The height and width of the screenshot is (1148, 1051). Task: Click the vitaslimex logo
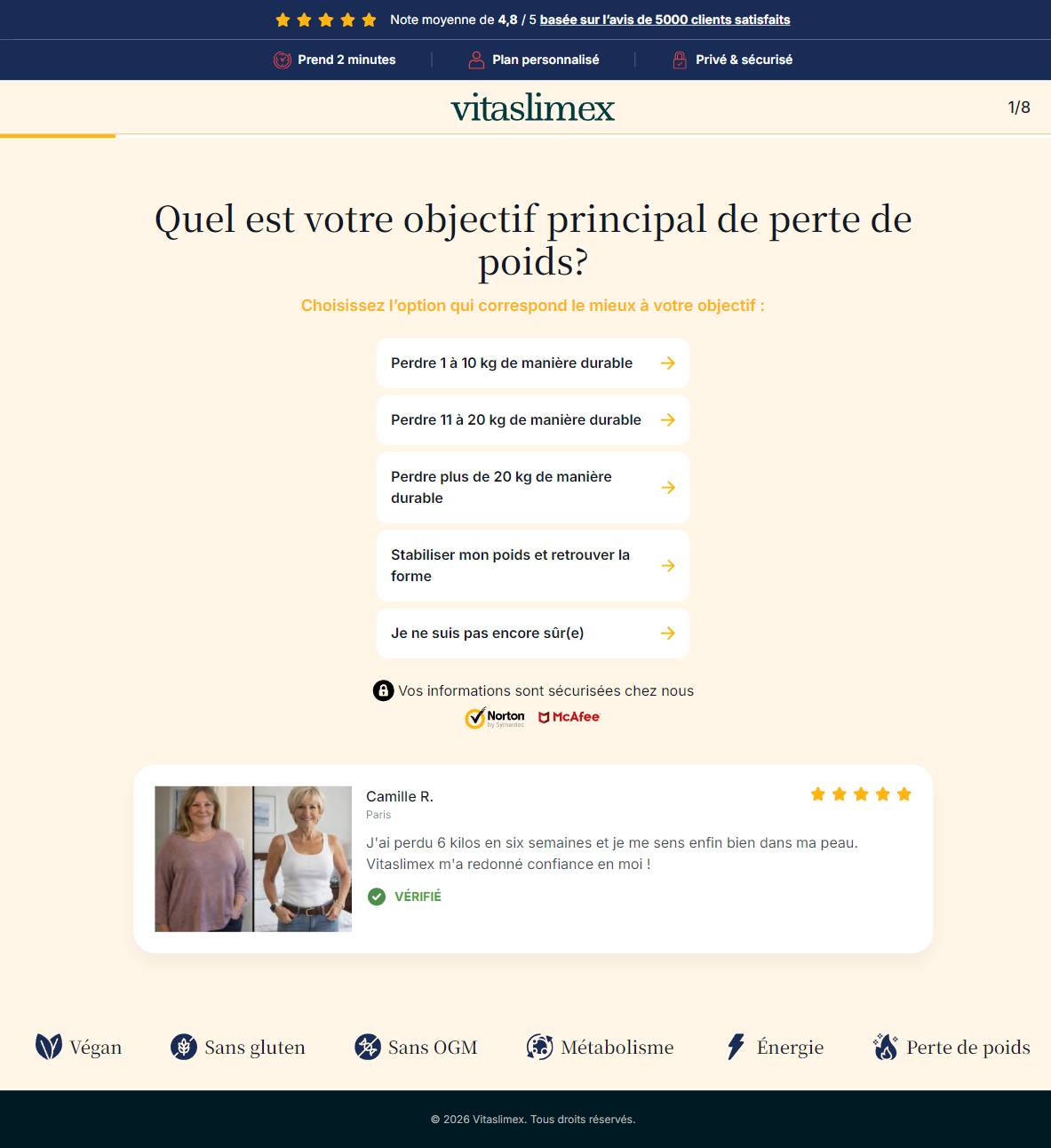tap(532, 108)
